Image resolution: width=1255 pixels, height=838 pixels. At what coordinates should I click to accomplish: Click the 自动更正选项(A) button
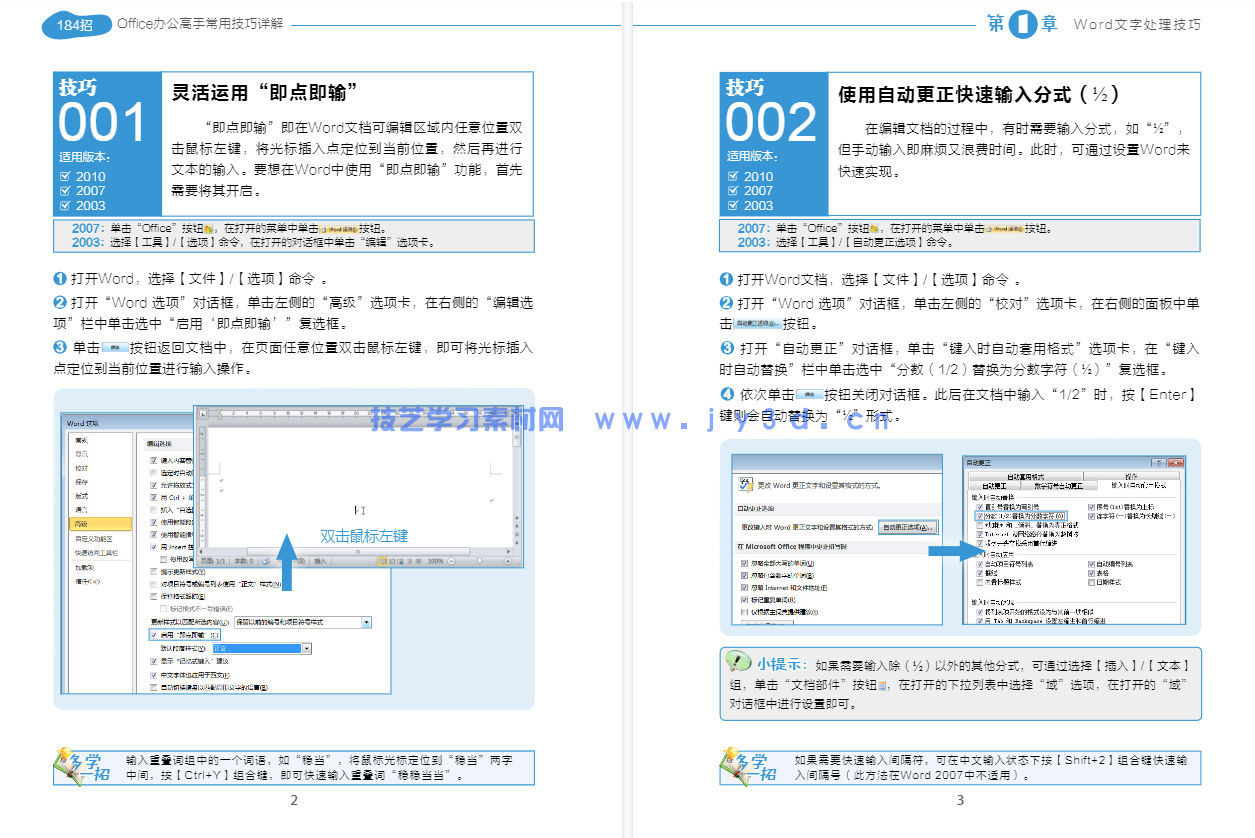tap(908, 527)
